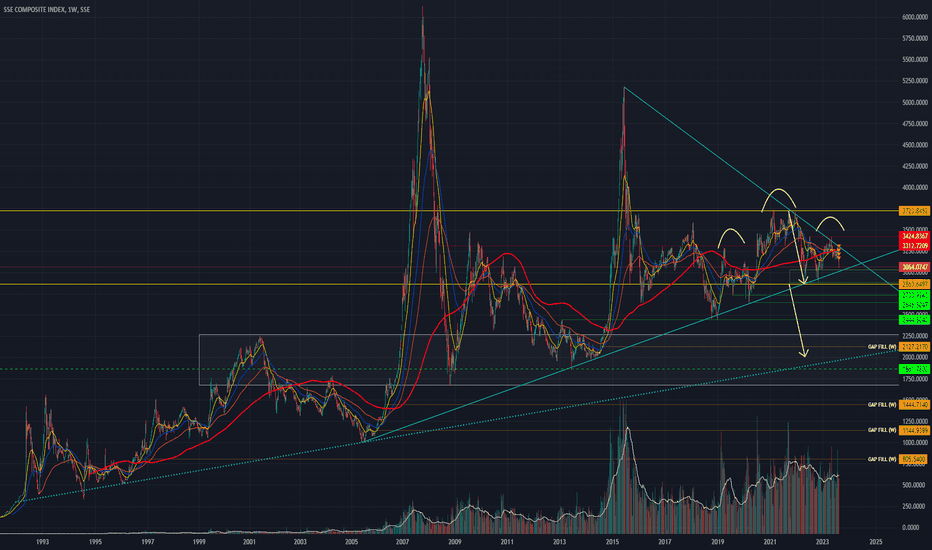The image size is (932, 550).
Task: Select the 1997 label on time axis
Action: [x=148, y=542]
